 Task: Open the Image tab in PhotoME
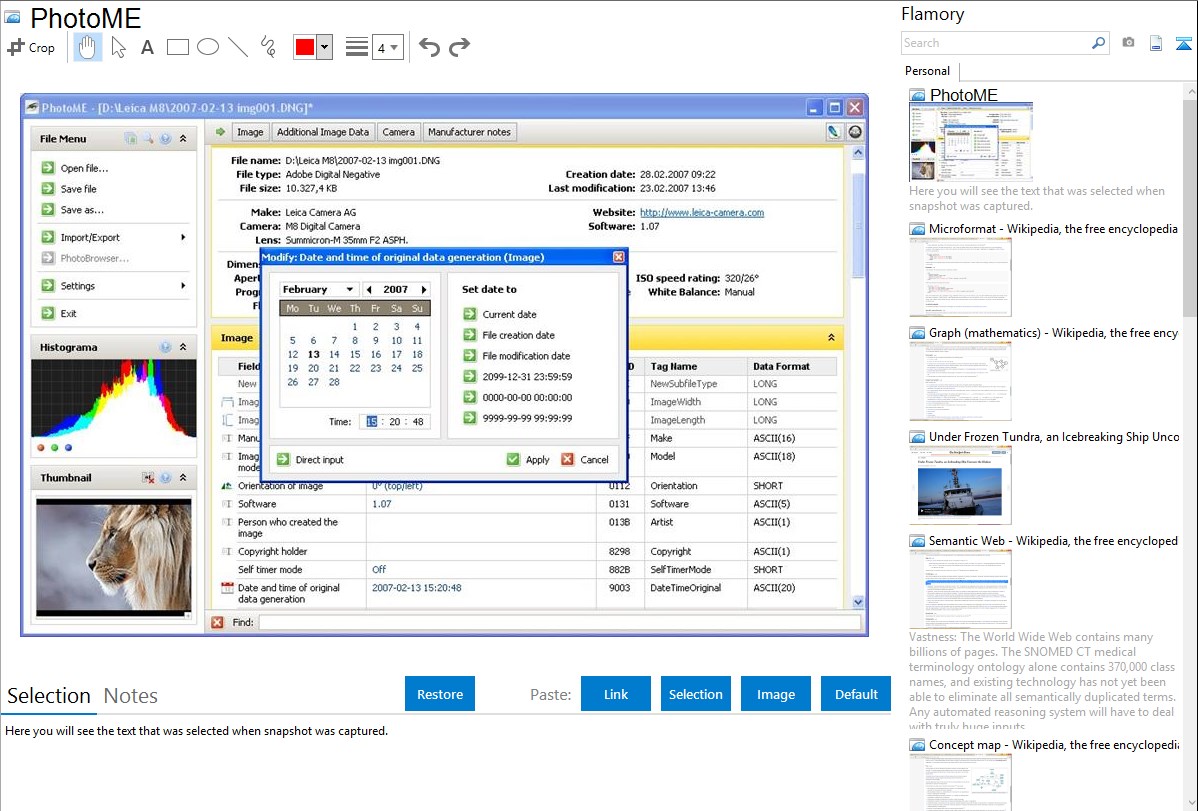[x=250, y=132]
